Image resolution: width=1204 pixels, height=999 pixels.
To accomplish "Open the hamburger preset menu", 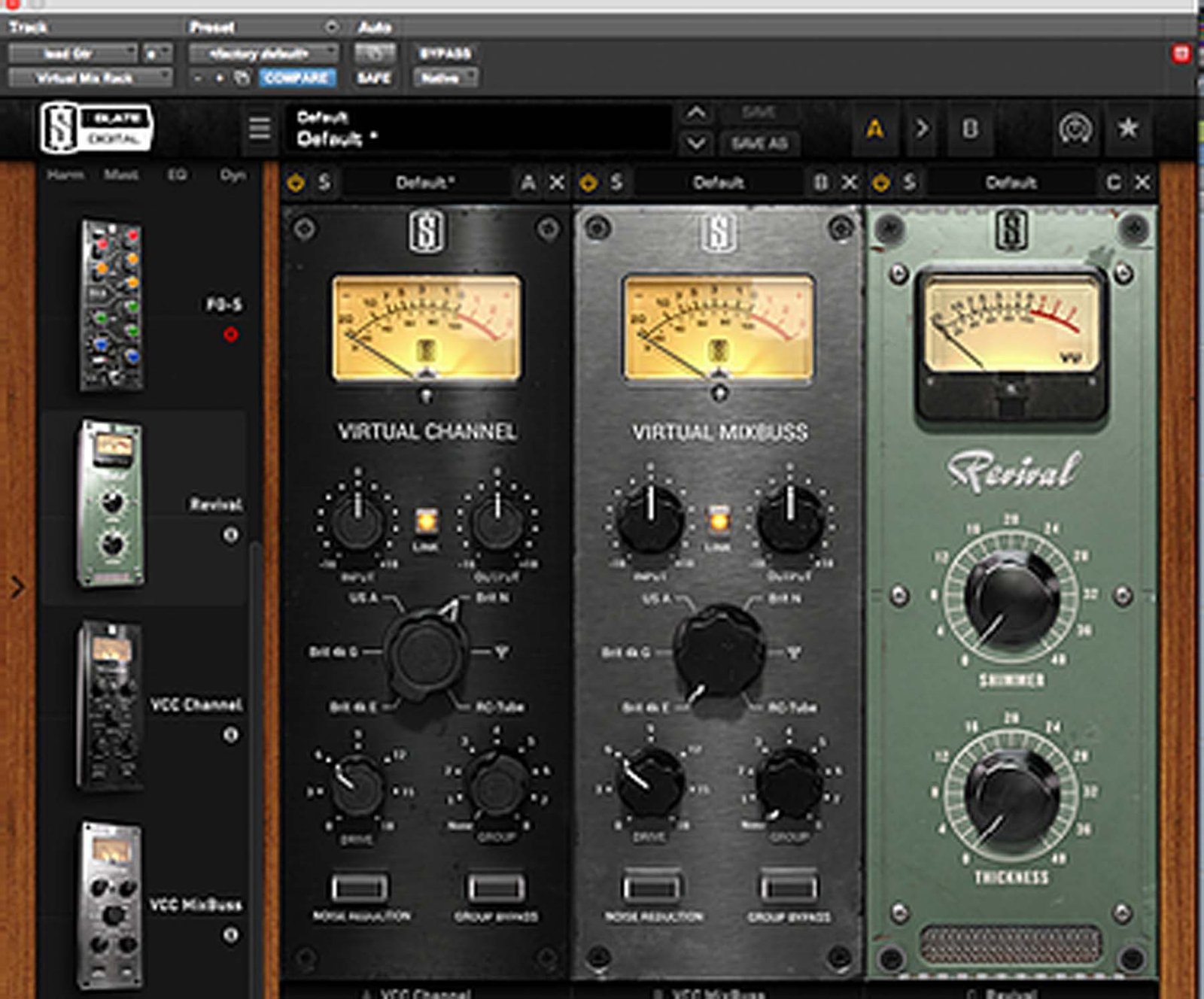I will click(x=260, y=128).
